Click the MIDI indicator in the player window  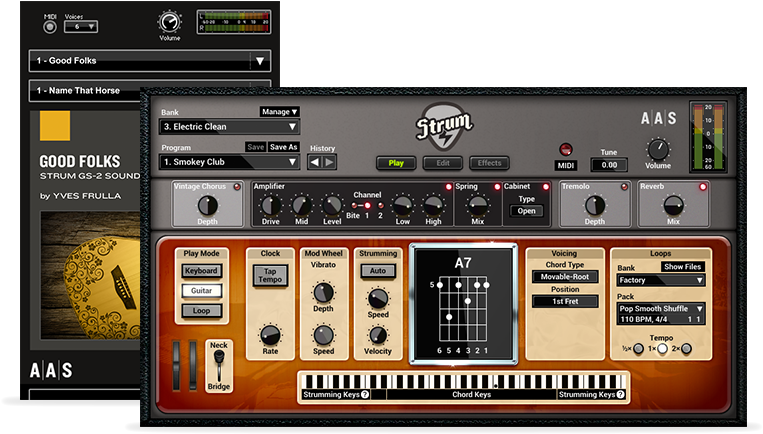(50, 27)
